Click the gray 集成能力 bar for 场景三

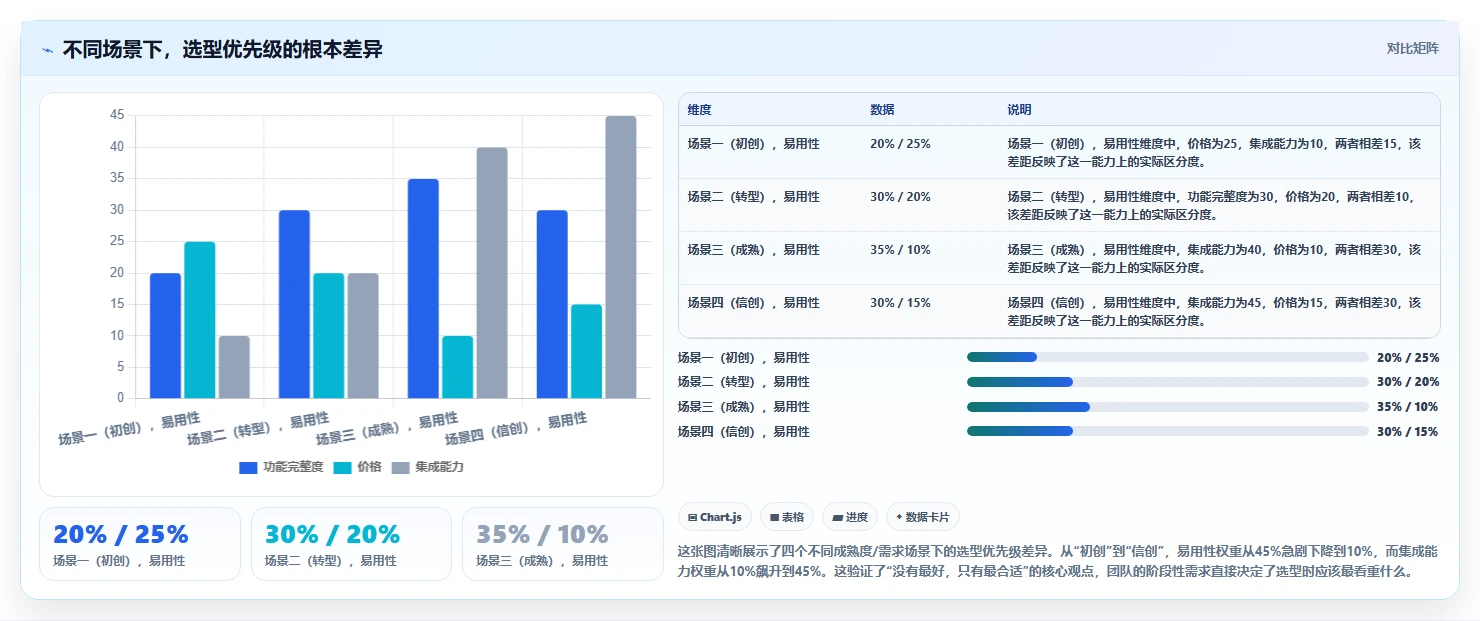pyautogui.click(x=492, y=273)
